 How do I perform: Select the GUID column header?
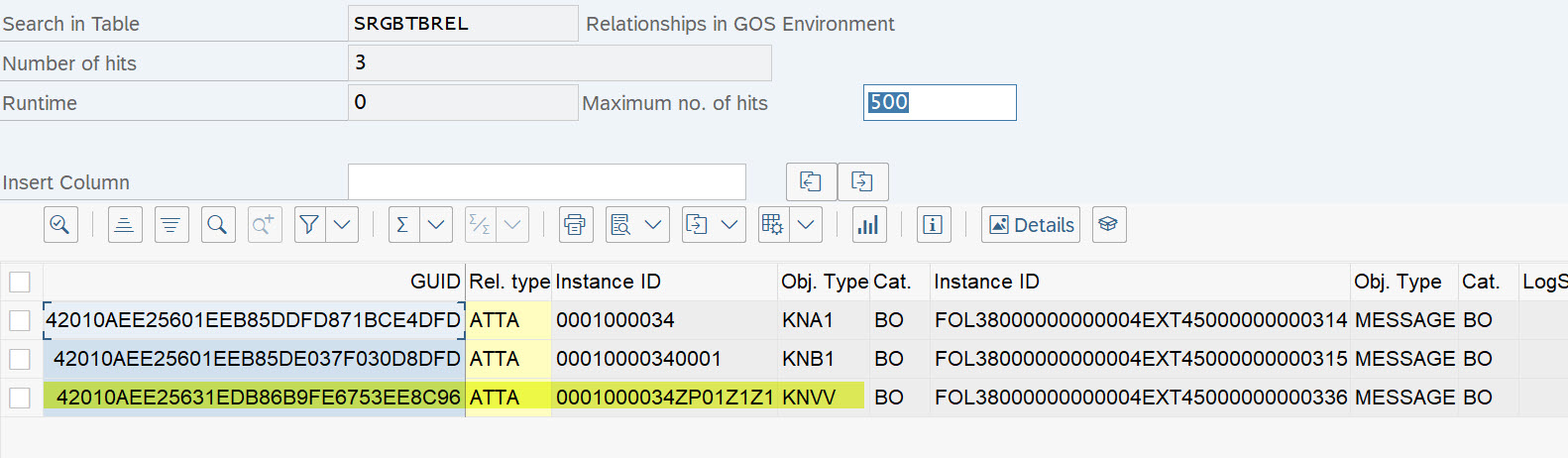pyautogui.click(x=435, y=282)
